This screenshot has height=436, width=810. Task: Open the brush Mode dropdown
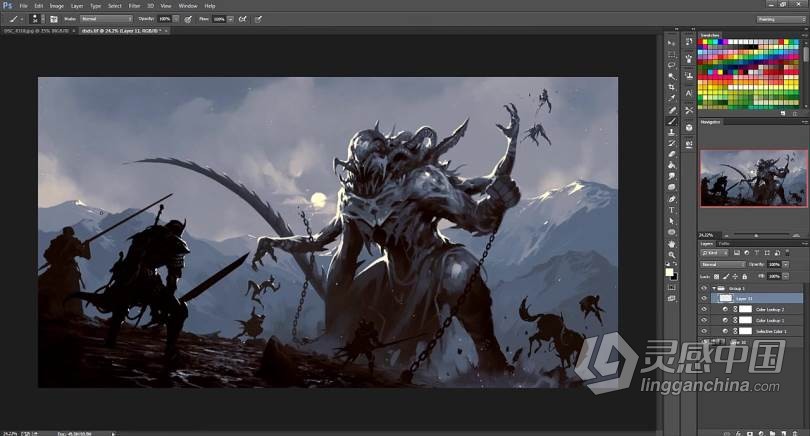point(106,19)
